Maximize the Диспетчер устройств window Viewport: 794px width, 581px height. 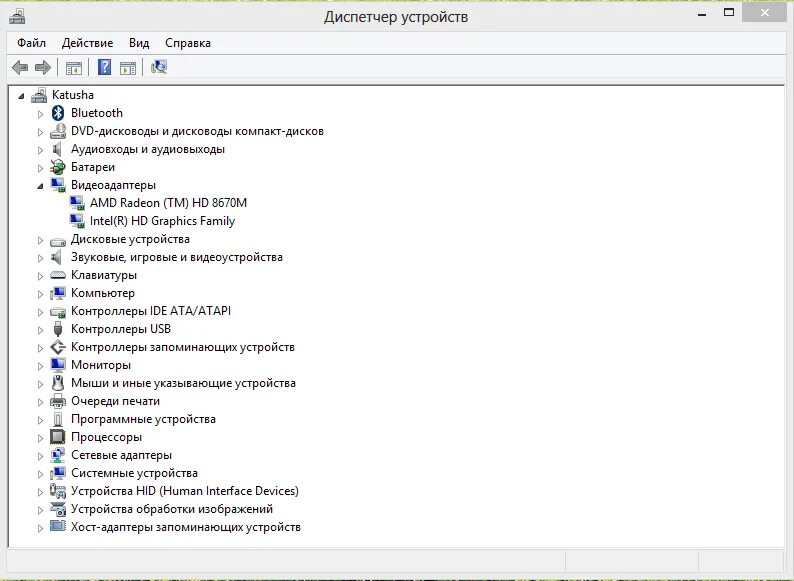coord(729,13)
